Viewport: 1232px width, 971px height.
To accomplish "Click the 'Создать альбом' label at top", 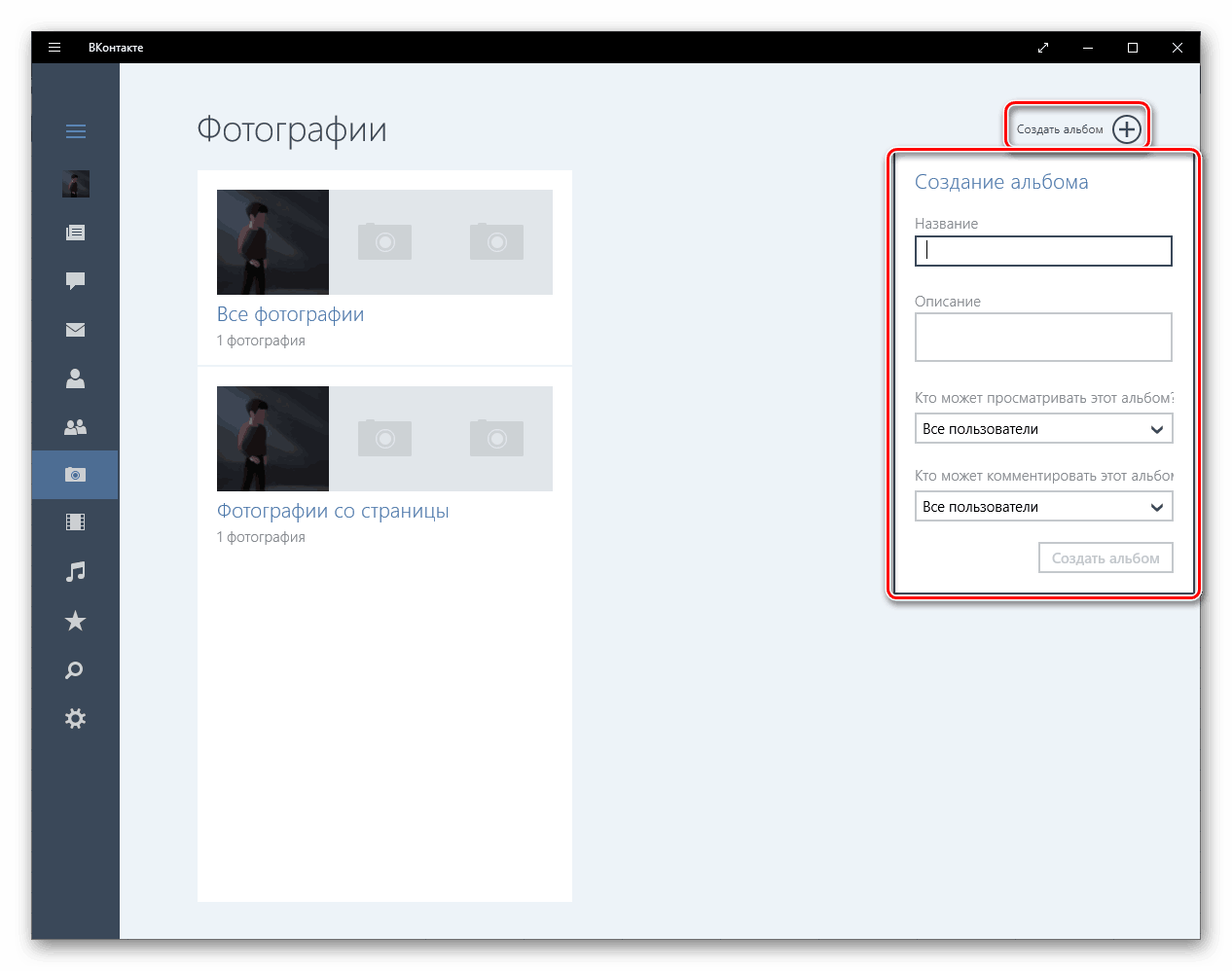I will [x=1060, y=129].
